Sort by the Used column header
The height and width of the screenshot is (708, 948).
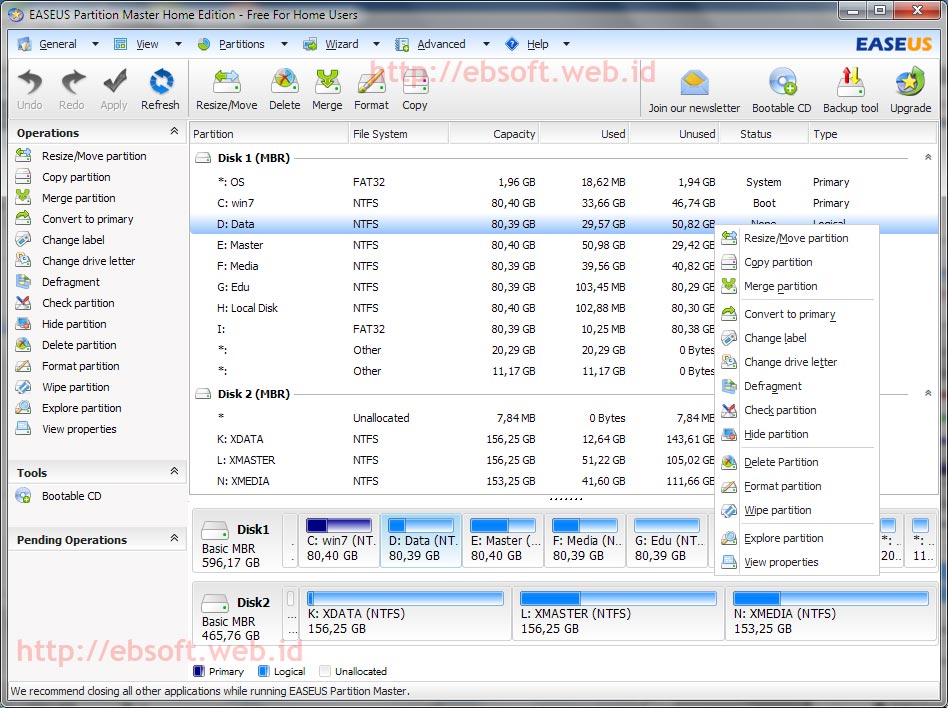584,134
